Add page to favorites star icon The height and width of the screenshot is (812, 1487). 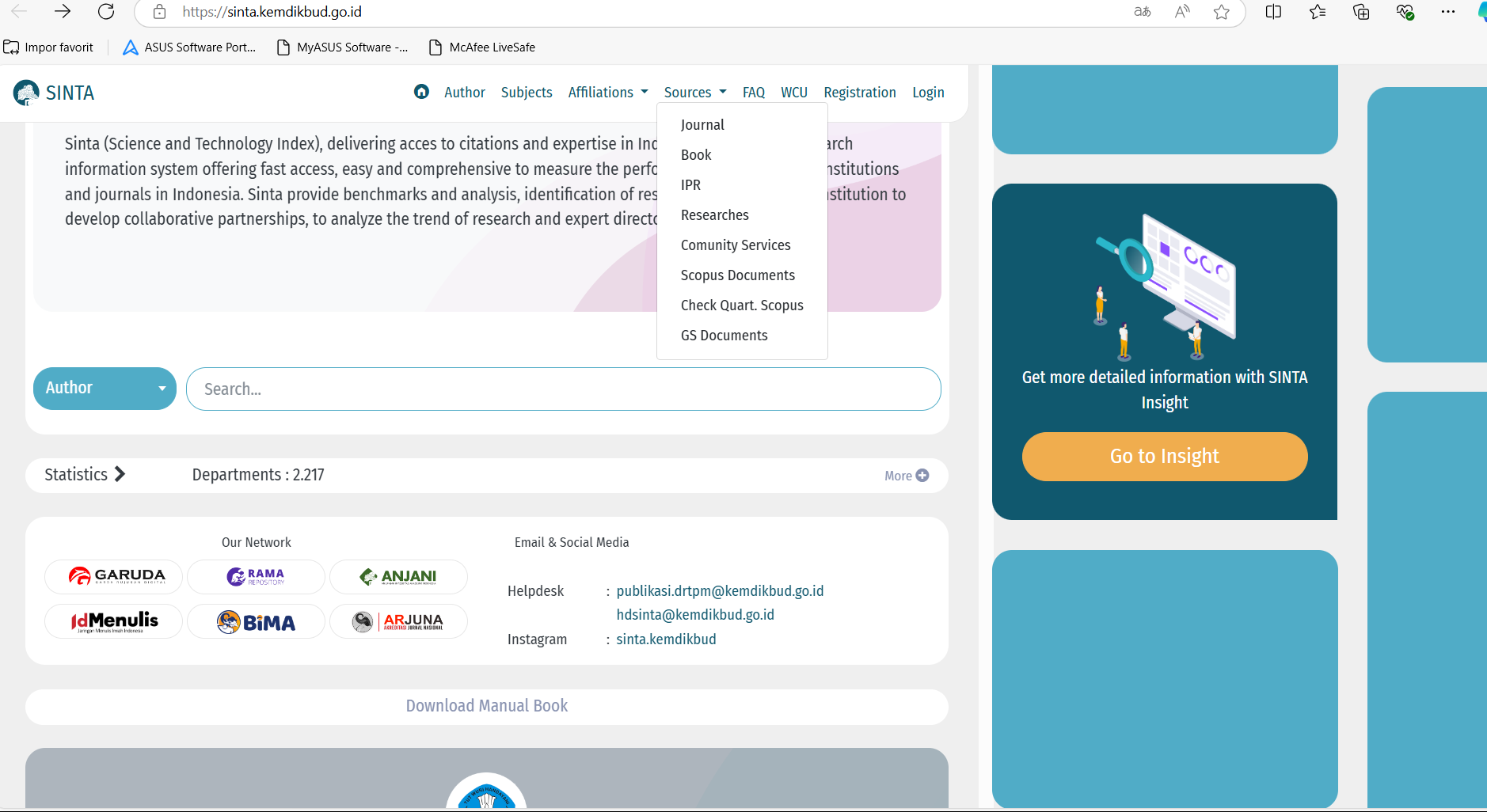pos(1221,12)
